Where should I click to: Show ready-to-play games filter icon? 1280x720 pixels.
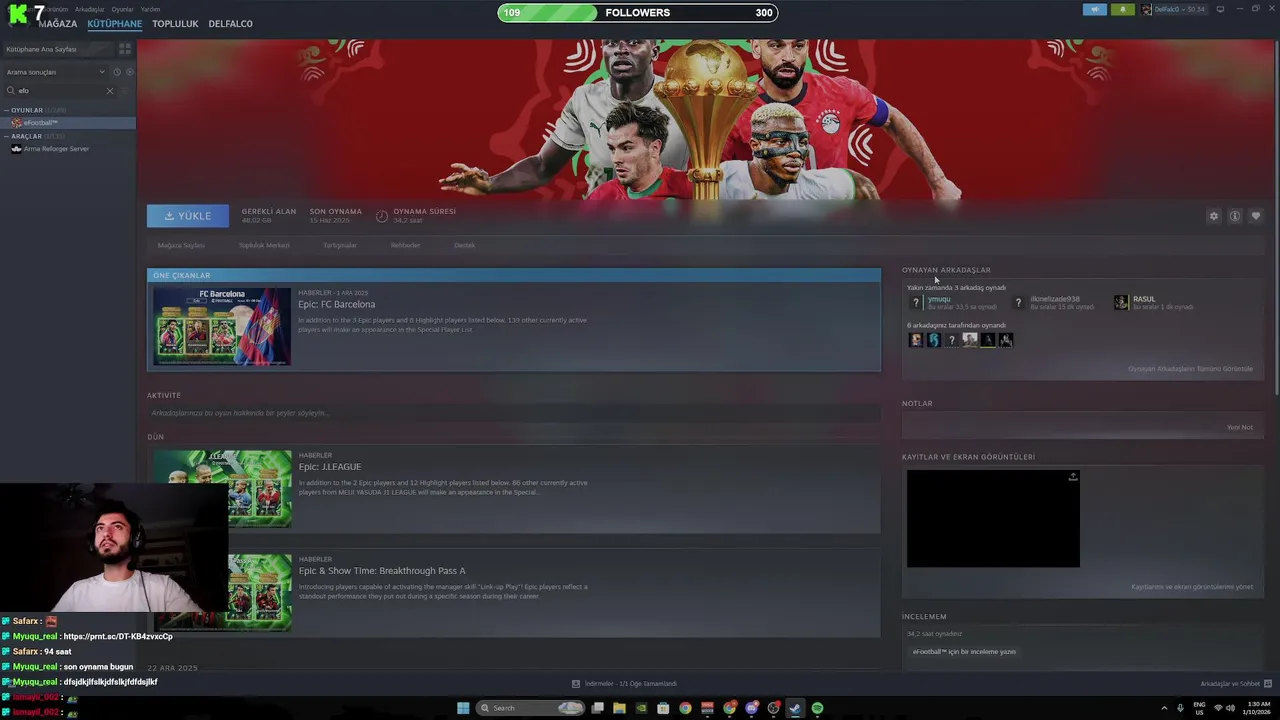pyautogui.click(x=128, y=72)
